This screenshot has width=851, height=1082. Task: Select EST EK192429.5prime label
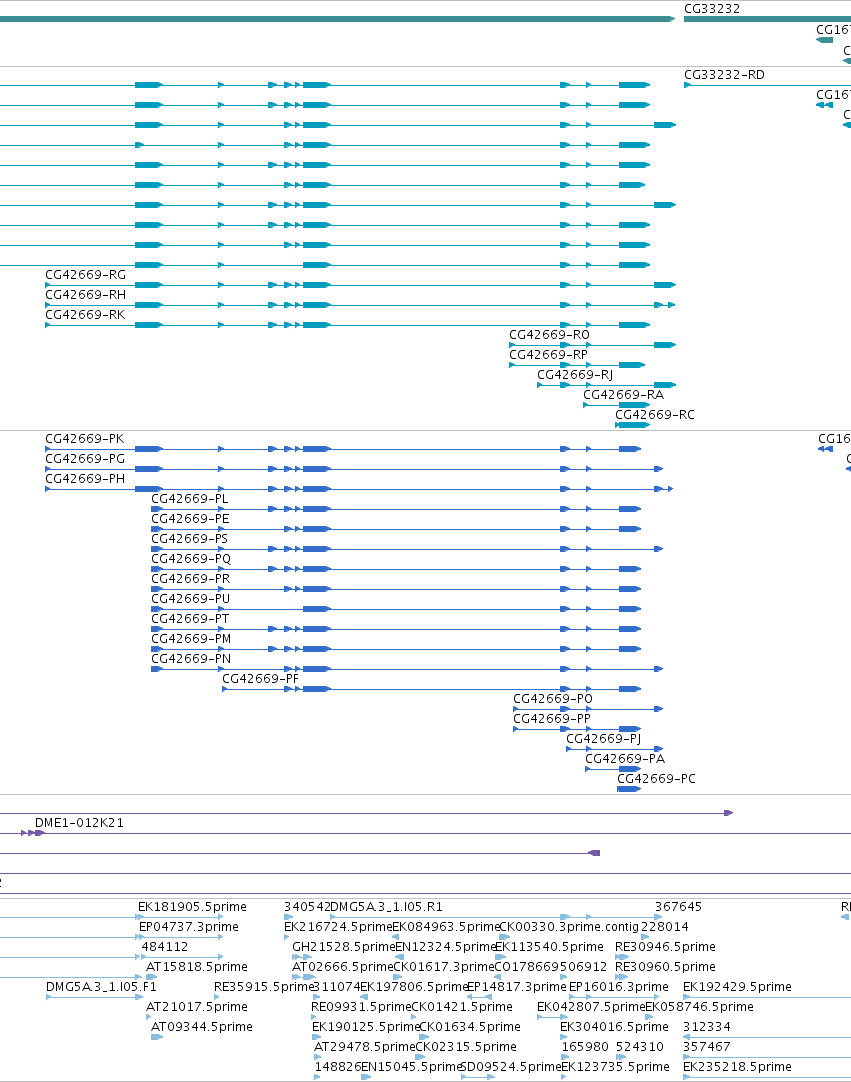[x=737, y=987]
